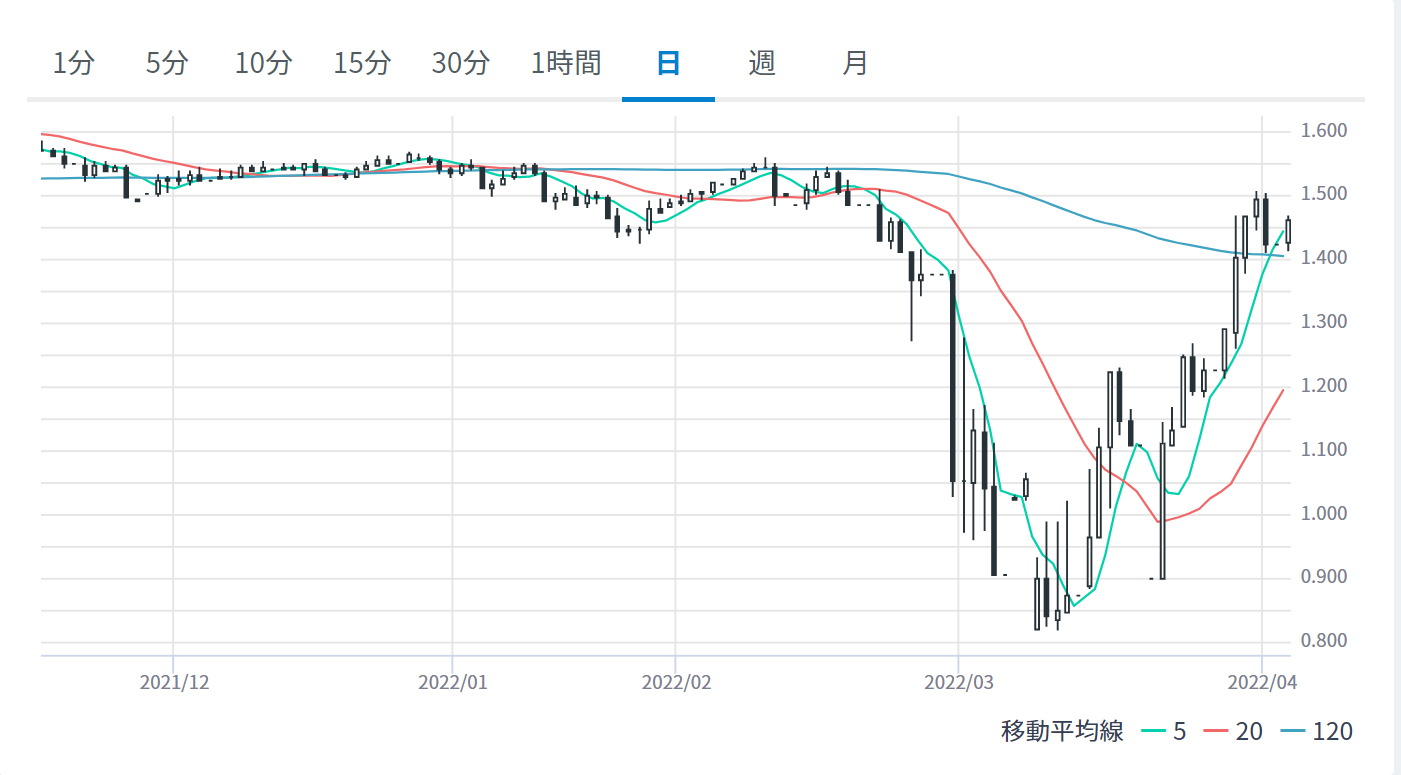Click the 0.900 price axis label
This screenshot has width=1401, height=775.
pos(1325,578)
